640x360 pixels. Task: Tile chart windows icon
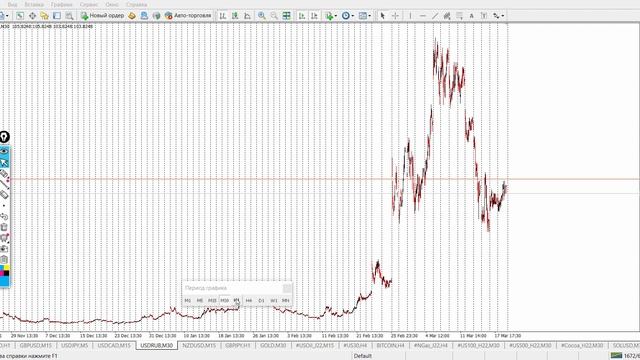tap(287, 16)
